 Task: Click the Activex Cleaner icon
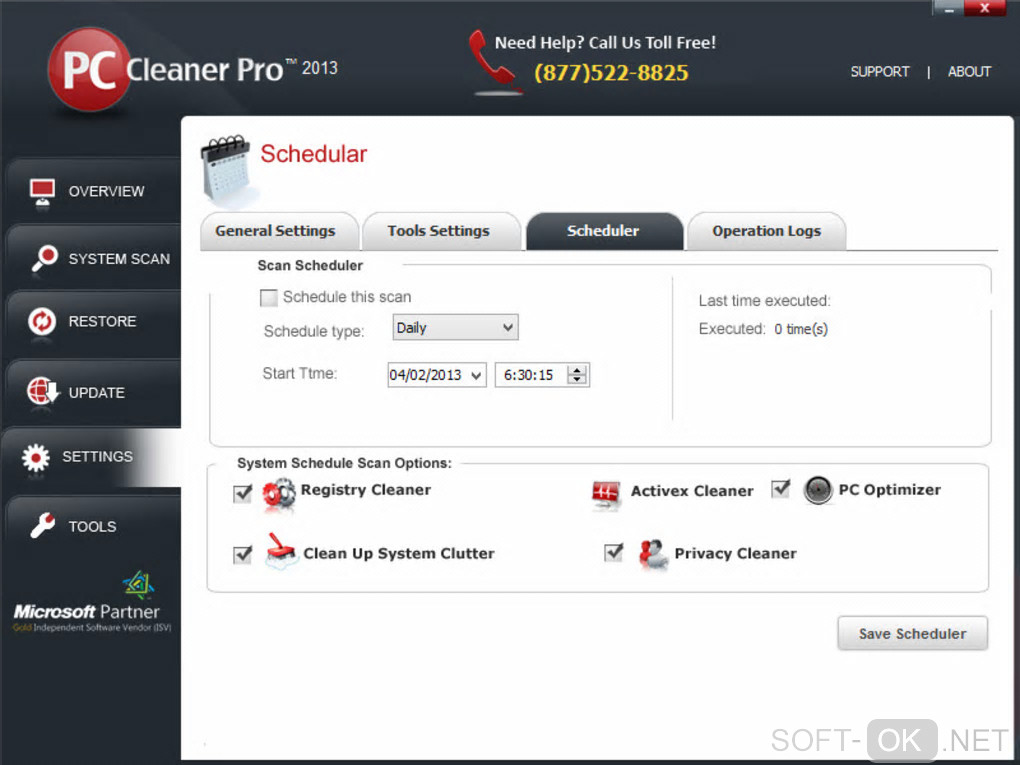606,495
